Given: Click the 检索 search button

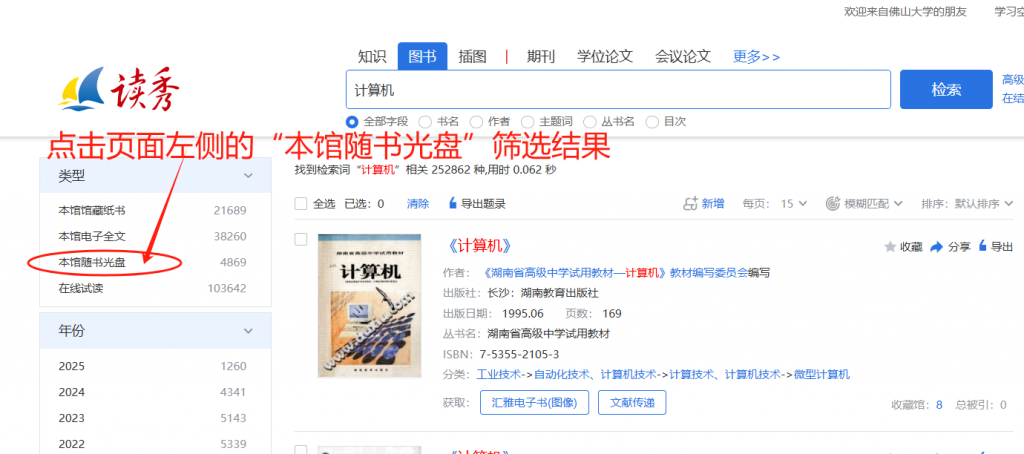Looking at the screenshot, I should tap(946, 89).
